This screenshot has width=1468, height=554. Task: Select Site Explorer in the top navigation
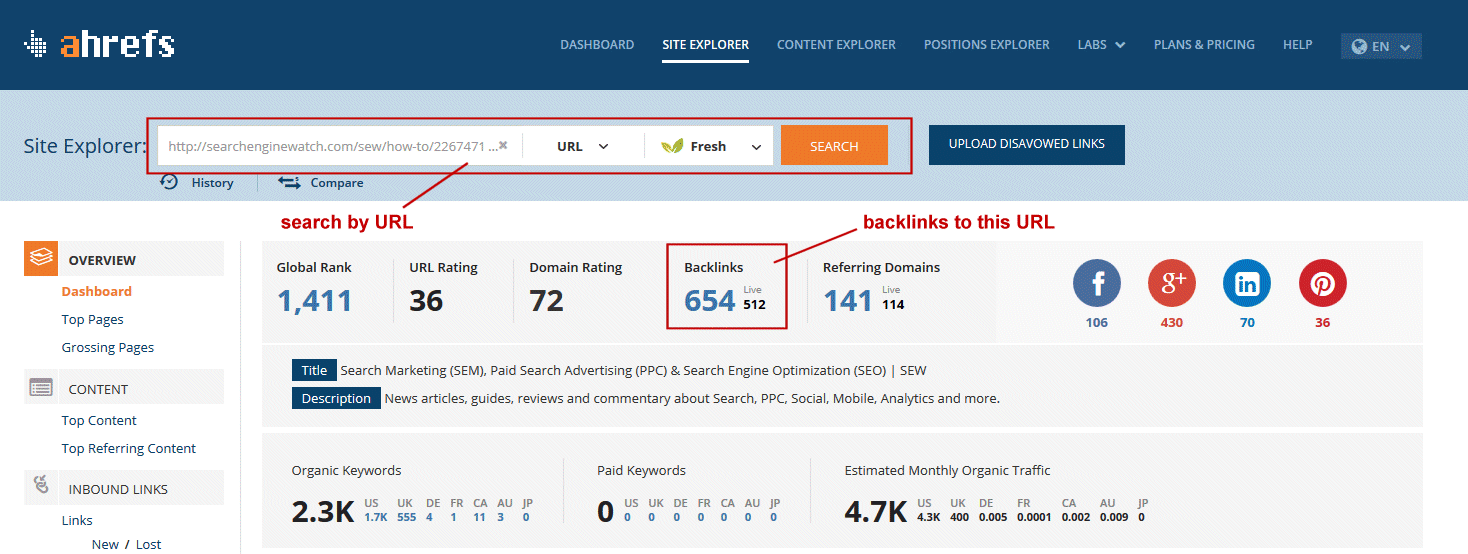(x=705, y=45)
